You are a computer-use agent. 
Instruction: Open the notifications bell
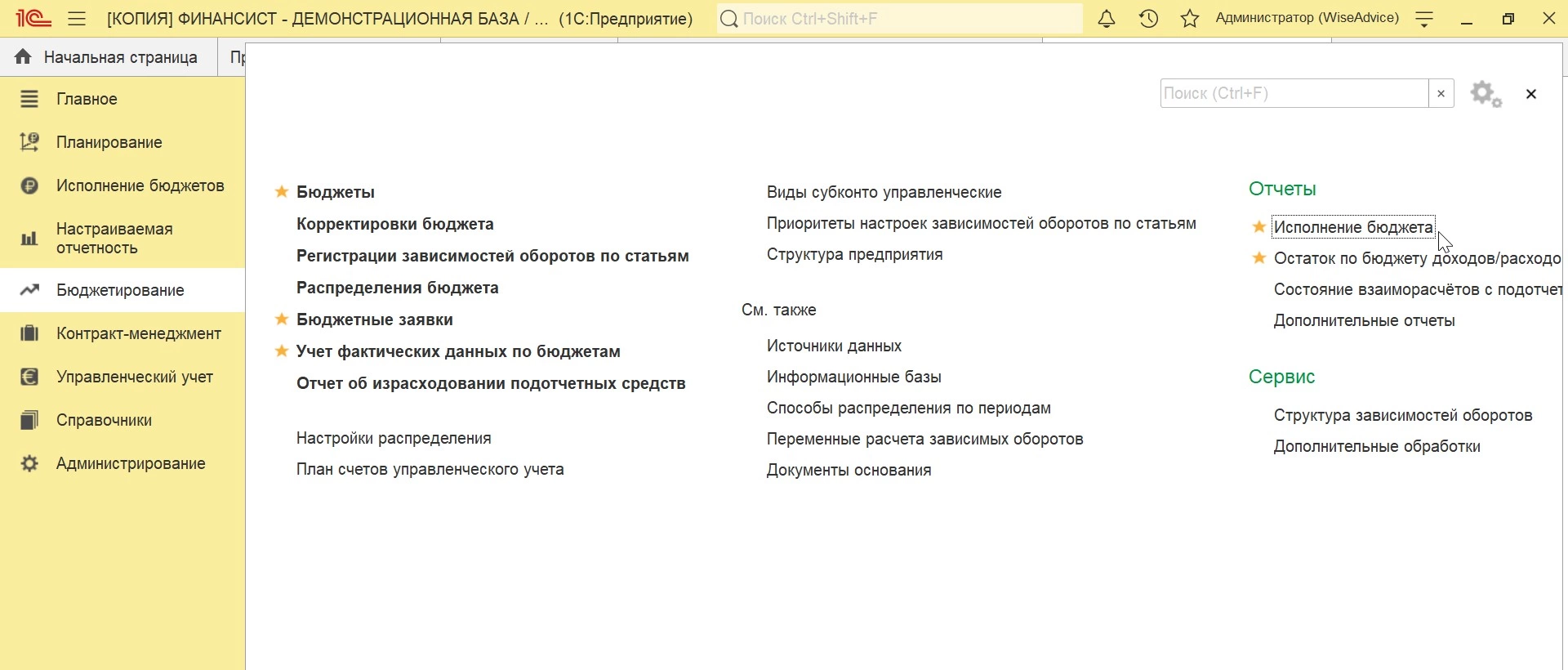(1107, 18)
